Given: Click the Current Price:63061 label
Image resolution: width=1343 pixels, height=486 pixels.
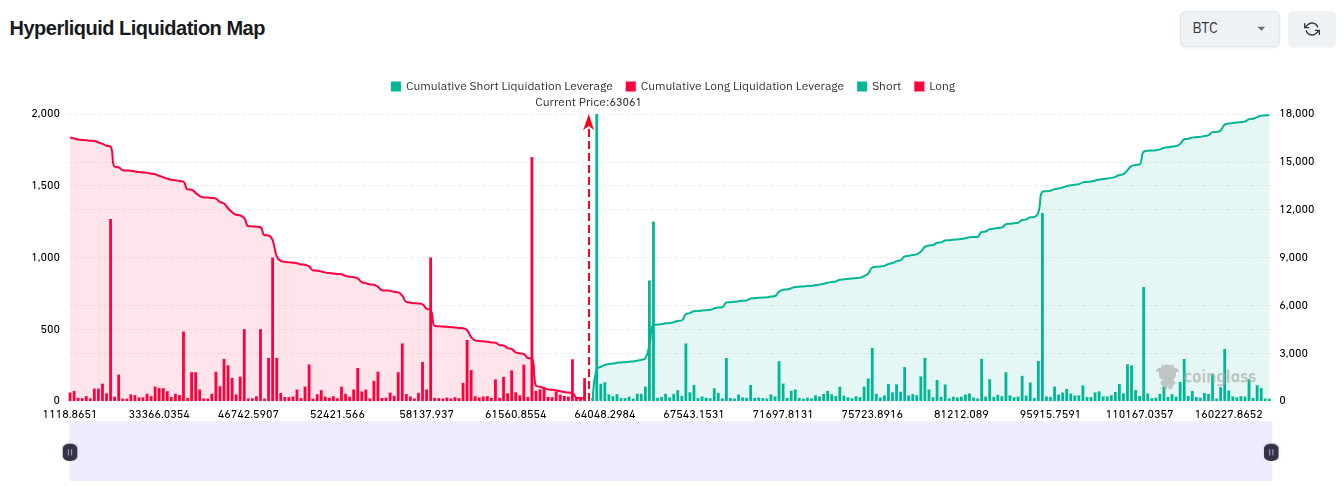Looking at the screenshot, I should point(588,102).
